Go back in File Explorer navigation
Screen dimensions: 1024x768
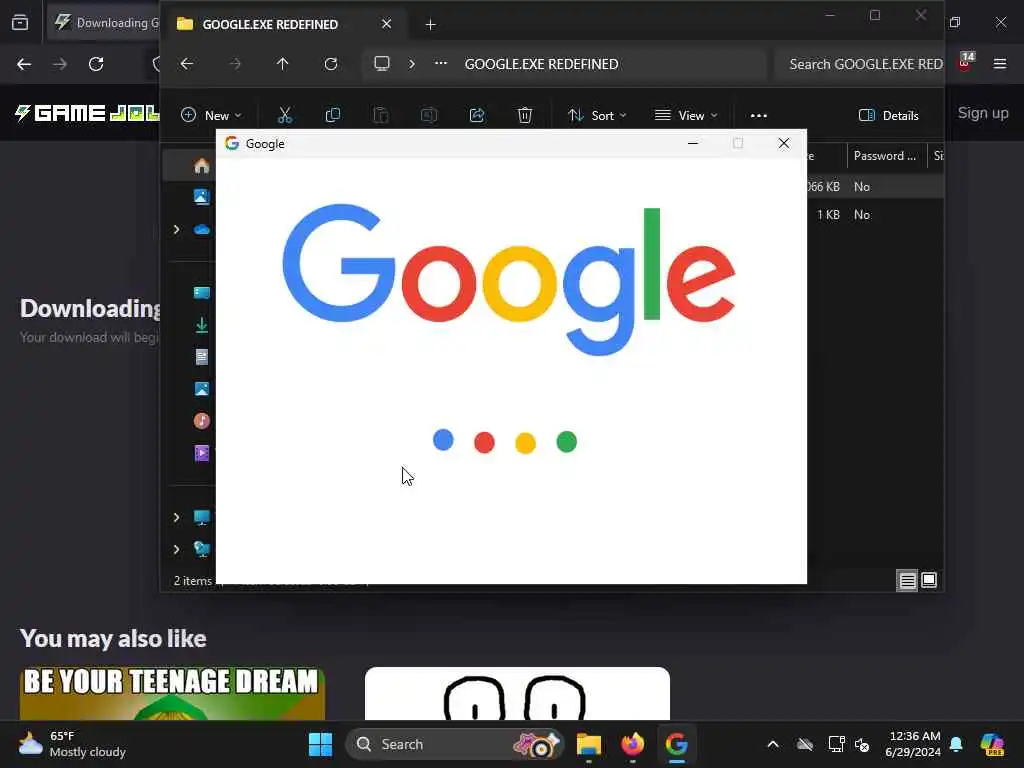click(x=187, y=64)
